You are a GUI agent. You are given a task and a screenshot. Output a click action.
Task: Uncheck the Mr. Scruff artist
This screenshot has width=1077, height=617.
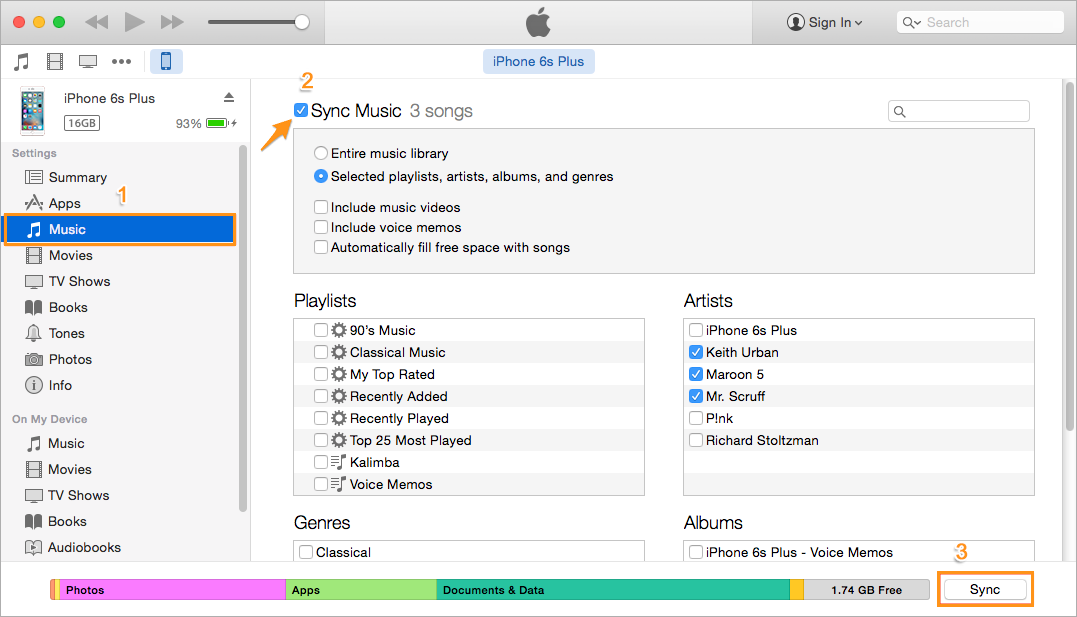(x=696, y=396)
